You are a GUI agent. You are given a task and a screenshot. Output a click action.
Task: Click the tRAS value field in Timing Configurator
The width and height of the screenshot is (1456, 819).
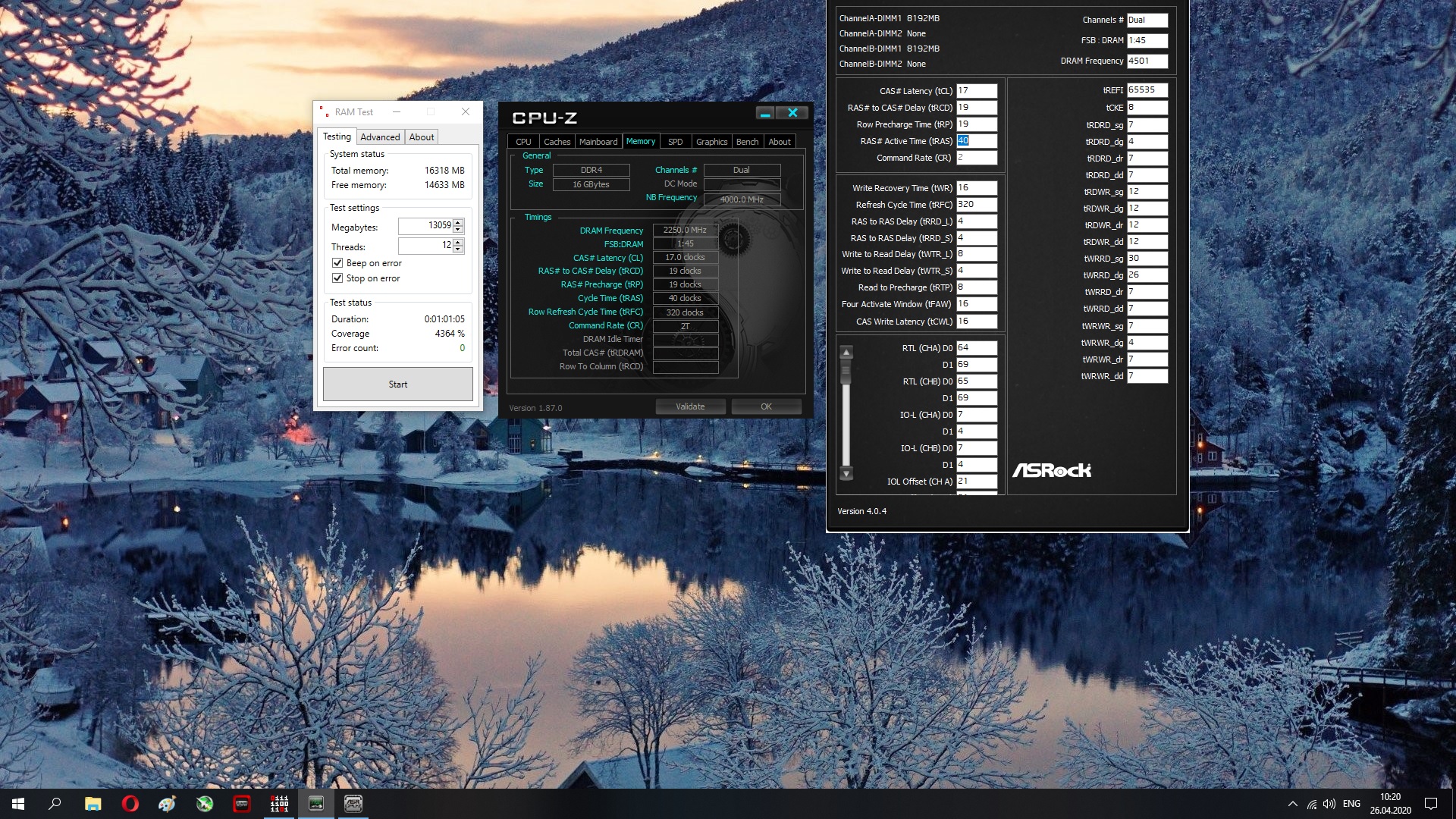click(976, 141)
